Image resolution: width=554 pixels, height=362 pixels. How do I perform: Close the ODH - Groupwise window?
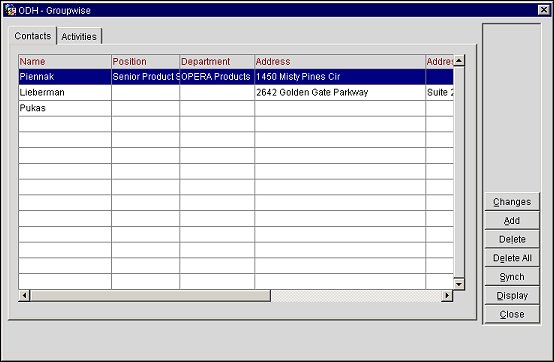point(543,10)
